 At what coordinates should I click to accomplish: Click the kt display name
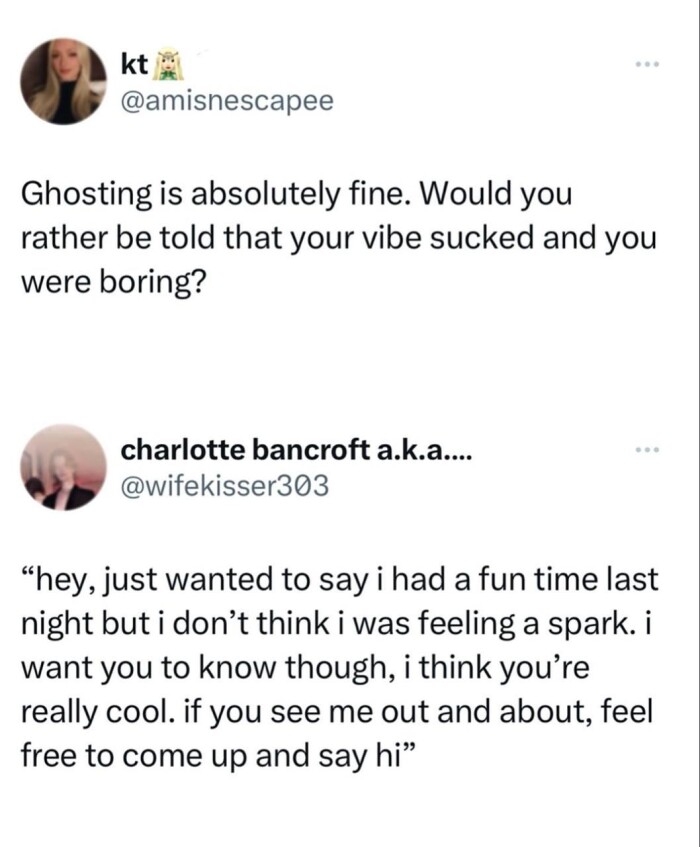tap(133, 66)
